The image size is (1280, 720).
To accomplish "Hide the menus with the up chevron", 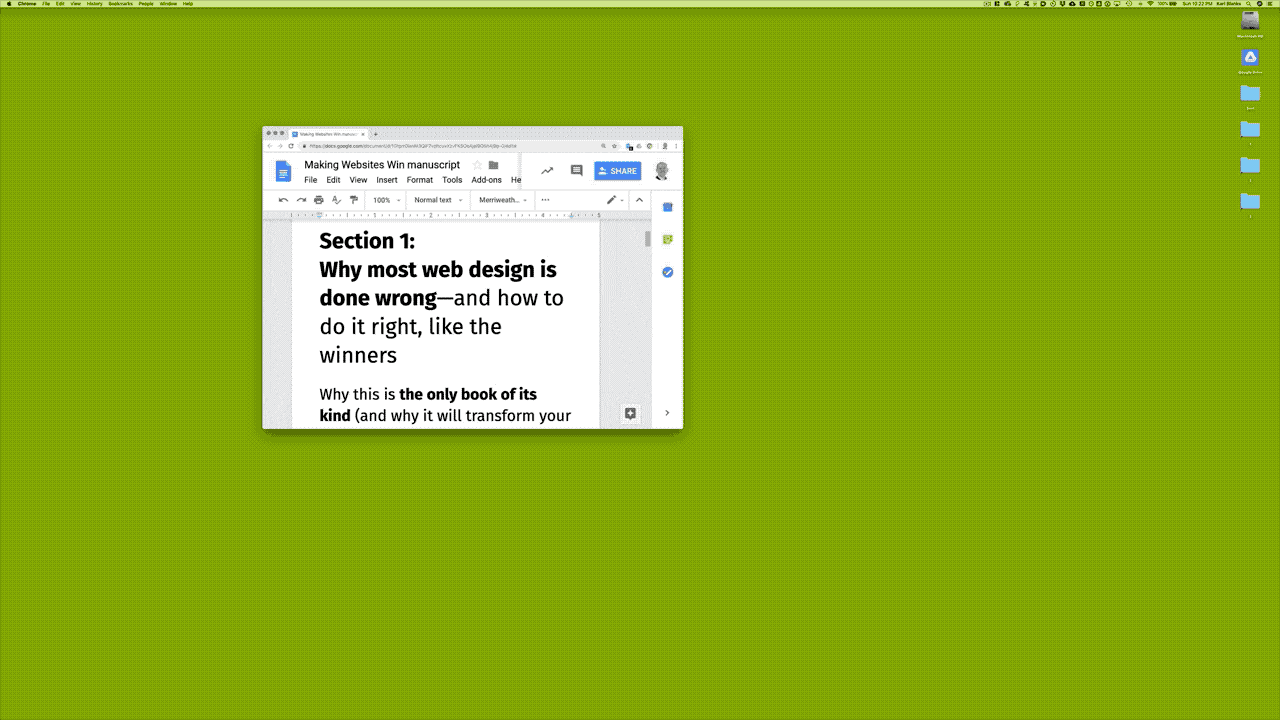I will pyautogui.click(x=640, y=200).
